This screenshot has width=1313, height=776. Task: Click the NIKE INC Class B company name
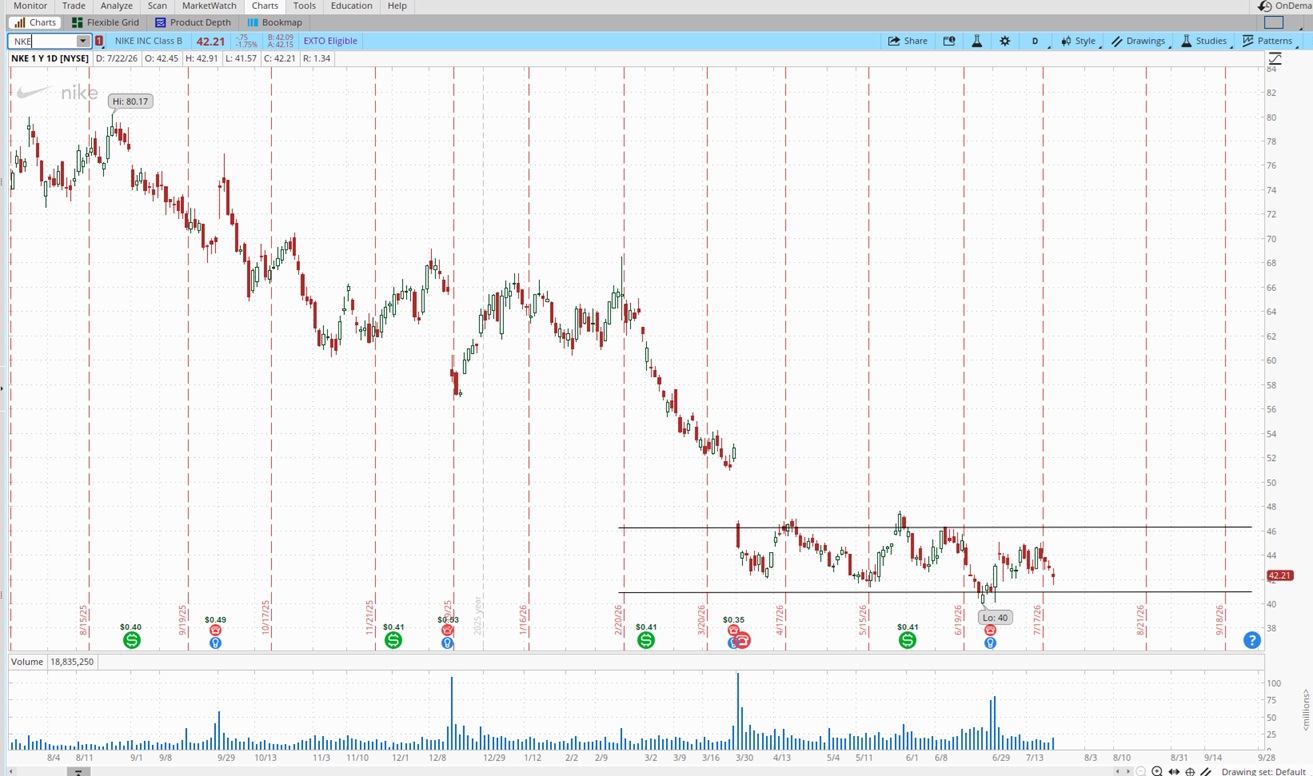pyautogui.click(x=149, y=41)
